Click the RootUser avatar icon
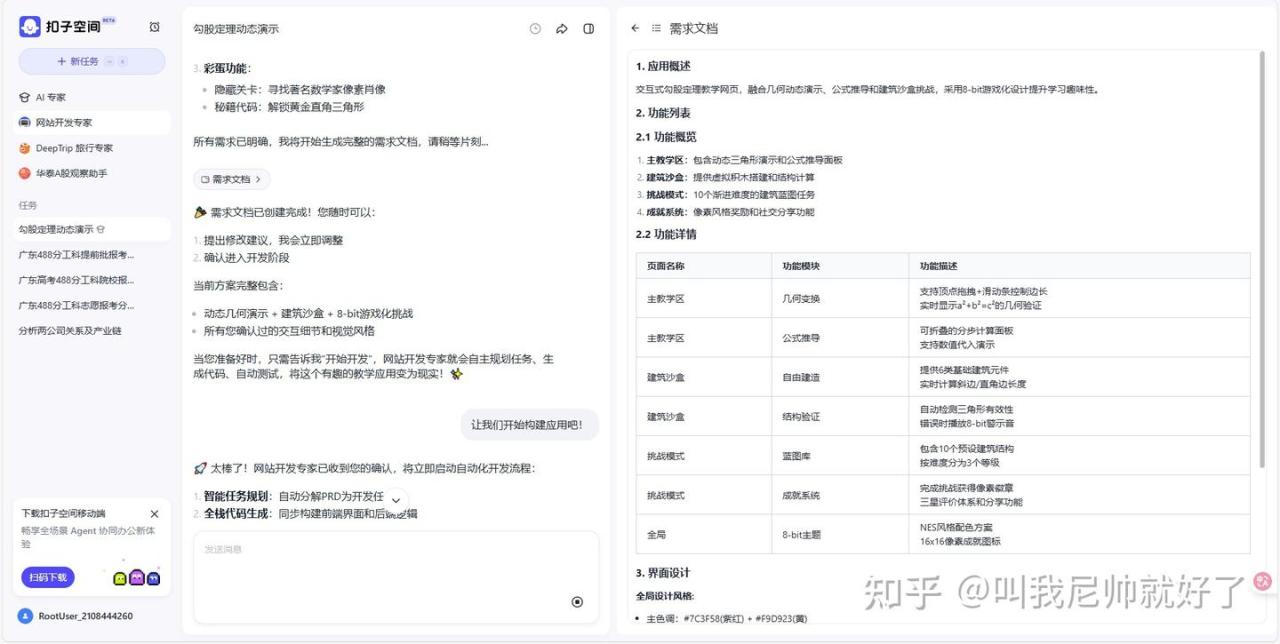The width and height of the screenshot is (1280, 644). click(x=25, y=616)
